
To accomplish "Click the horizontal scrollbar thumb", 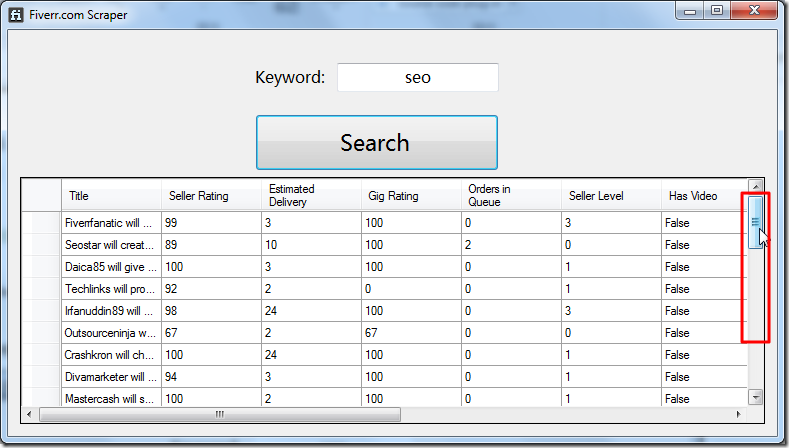I will pos(220,414).
